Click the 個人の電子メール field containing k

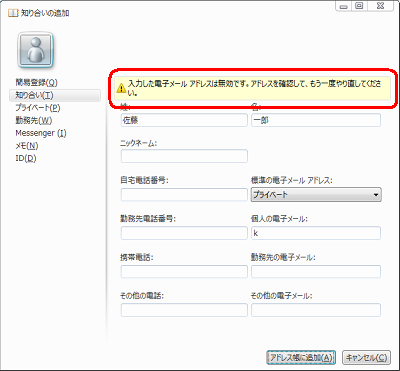[316, 233]
